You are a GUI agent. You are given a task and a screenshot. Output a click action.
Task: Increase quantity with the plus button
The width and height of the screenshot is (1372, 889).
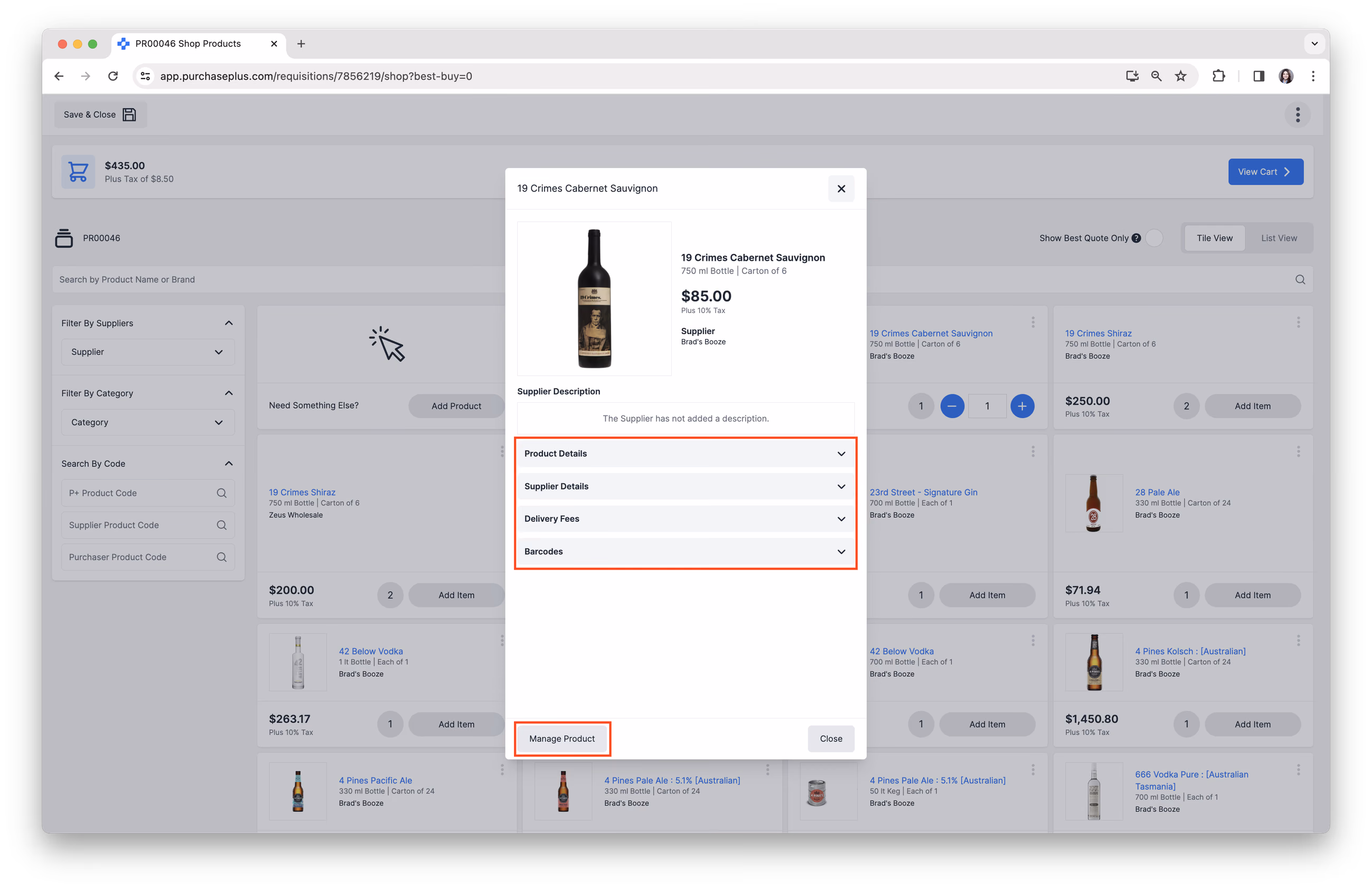pos(1022,406)
